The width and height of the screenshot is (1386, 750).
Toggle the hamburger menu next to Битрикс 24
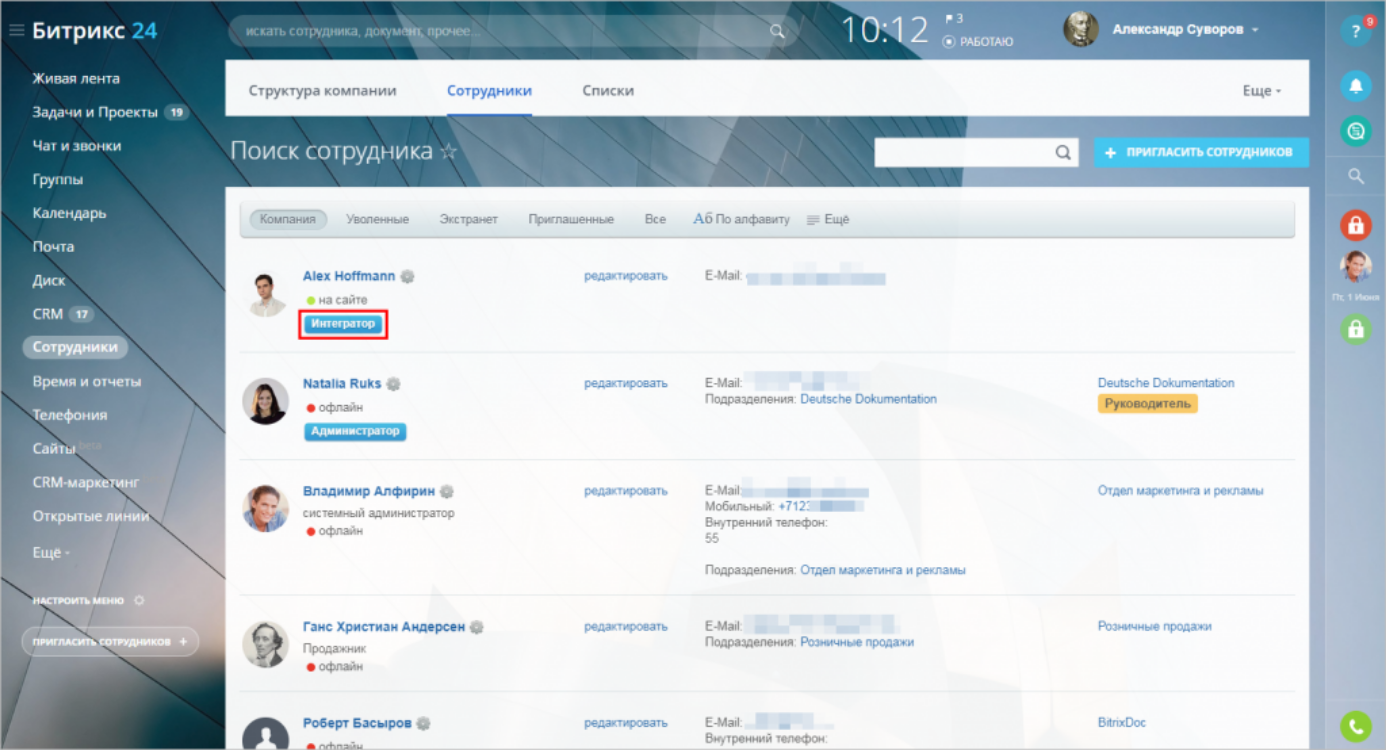[16, 31]
